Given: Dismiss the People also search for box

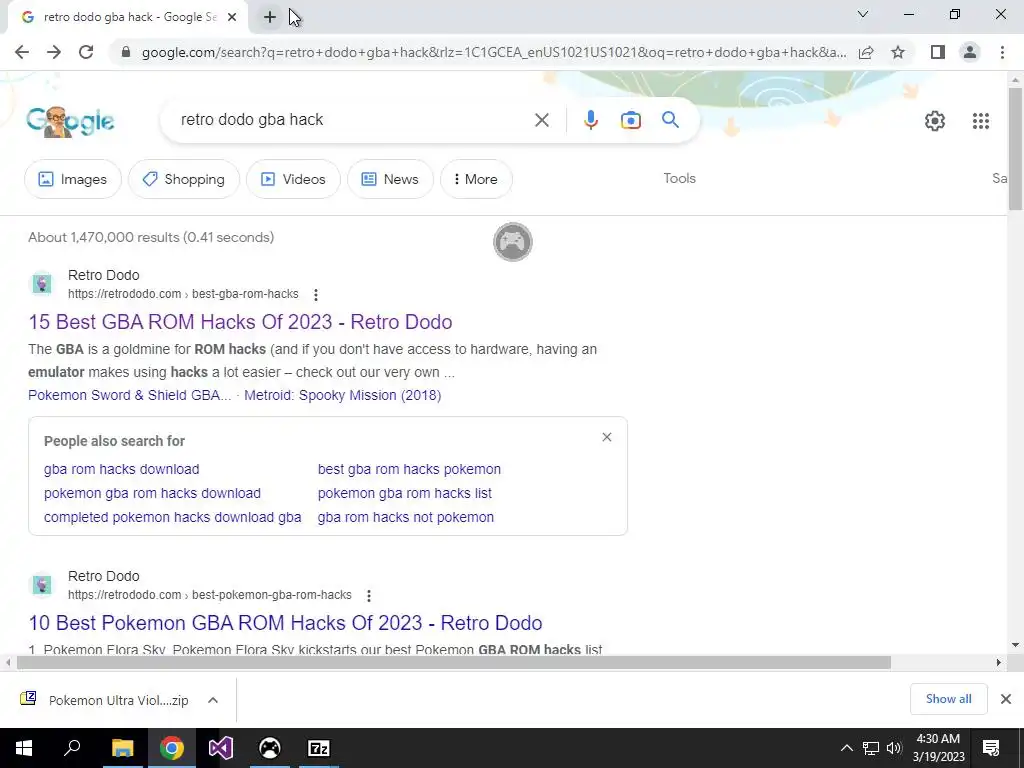Looking at the screenshot, I should tap(607, 437).
